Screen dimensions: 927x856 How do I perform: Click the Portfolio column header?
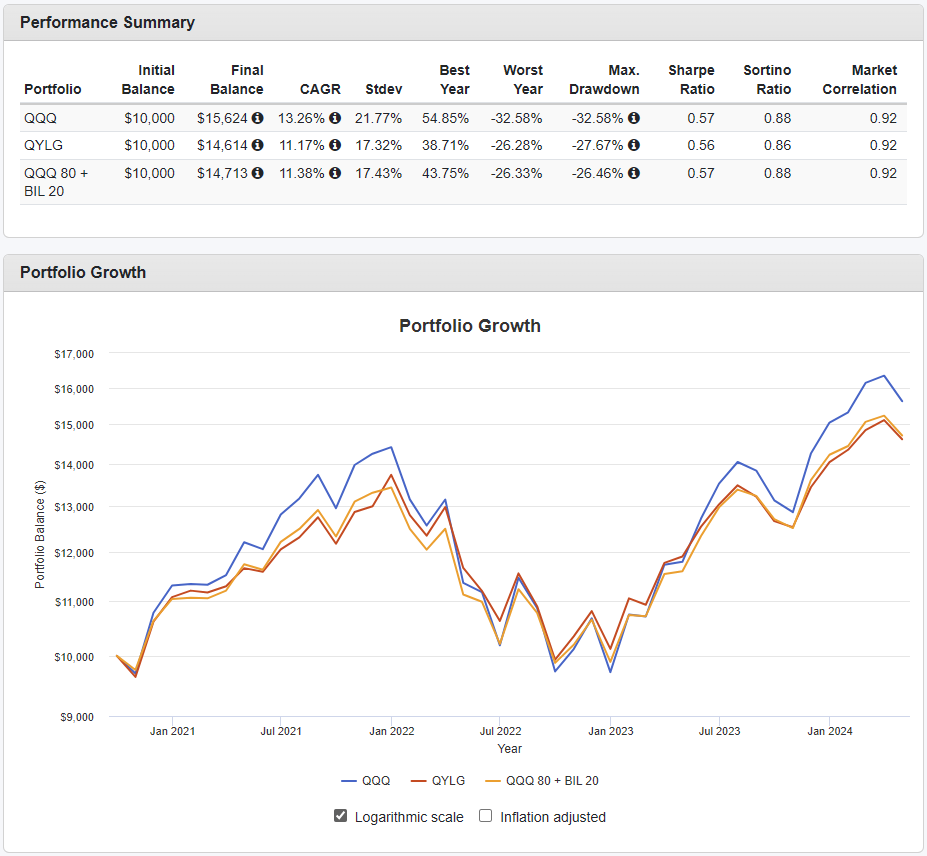pos(53,89)
